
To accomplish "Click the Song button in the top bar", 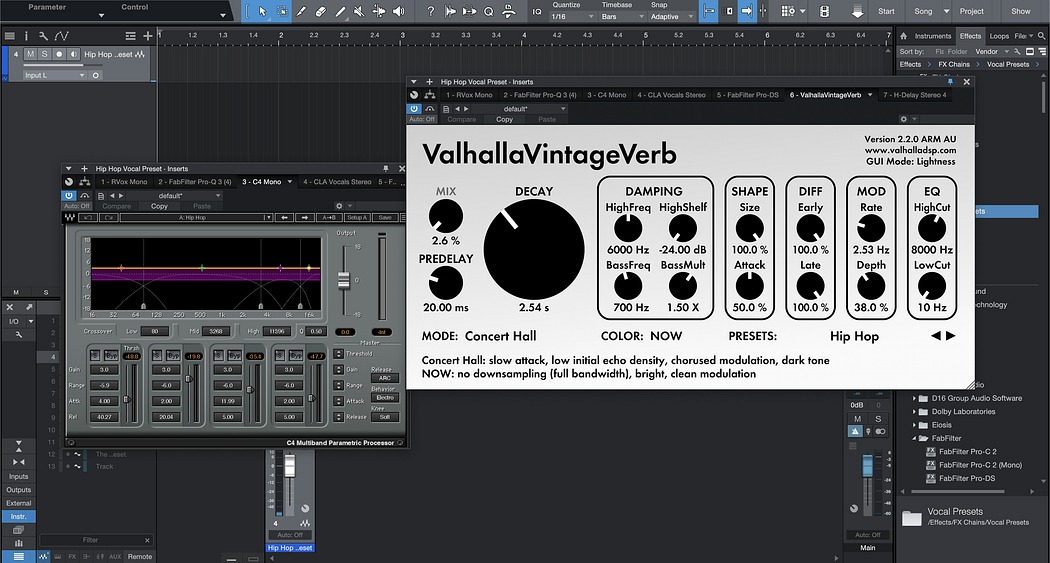I will click(x=923, y=11).
